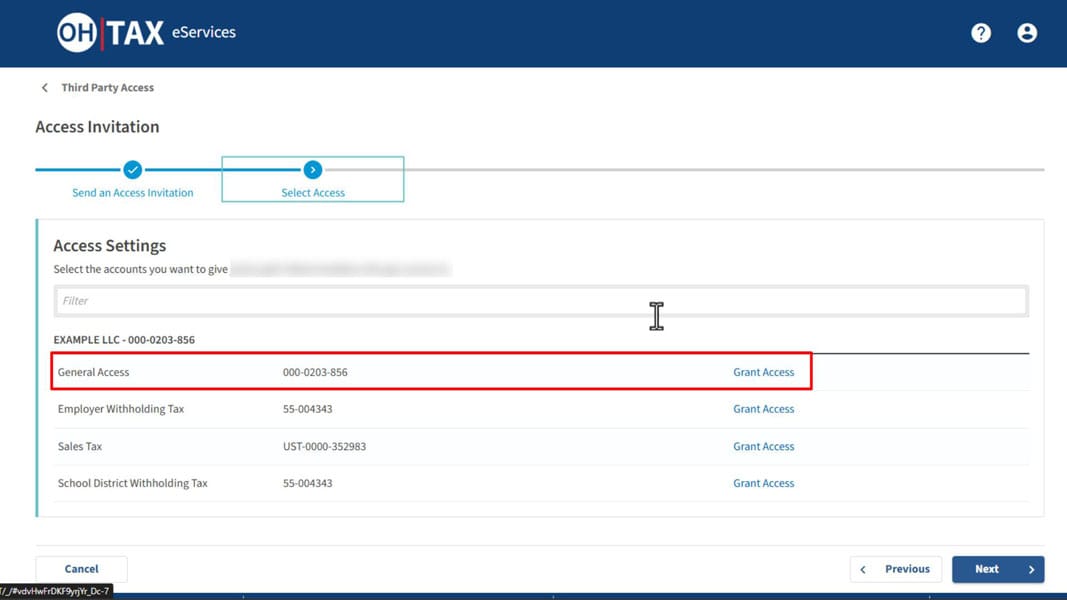
Task: Click the completed checkmark step icon
Action: [133, 169]
